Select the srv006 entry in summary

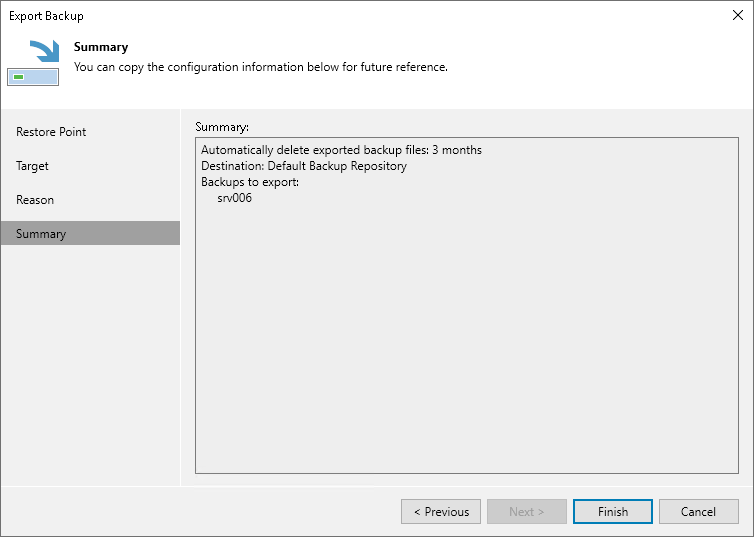[x=234, y=198]
